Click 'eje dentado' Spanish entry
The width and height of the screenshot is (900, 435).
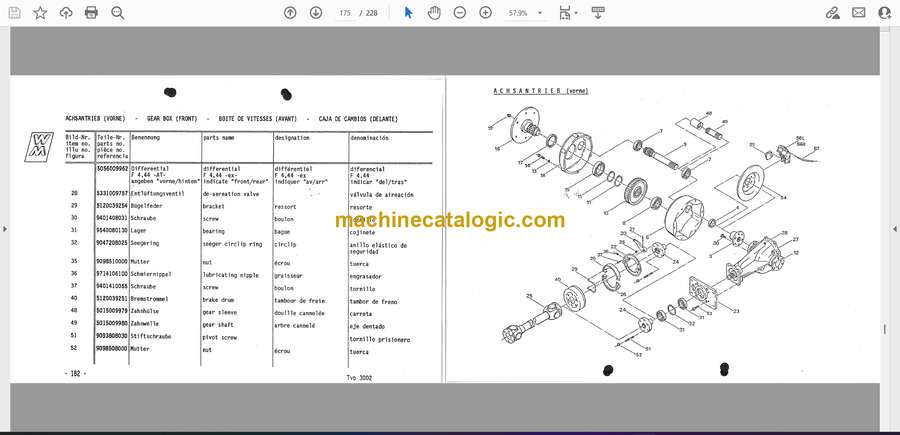[367, 327]
